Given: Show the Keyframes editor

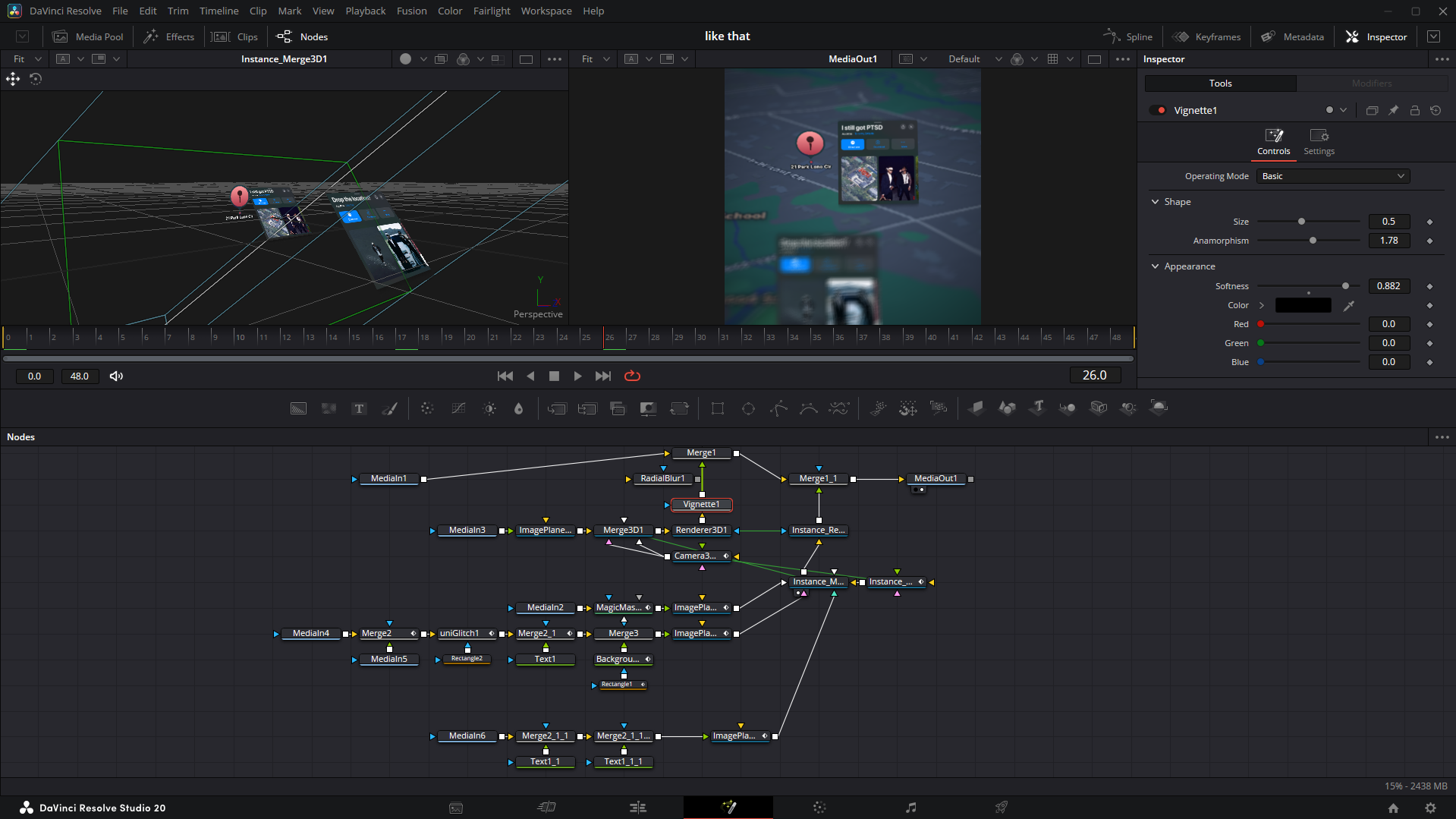Looking at the screenshot, I should point(1206,36).
